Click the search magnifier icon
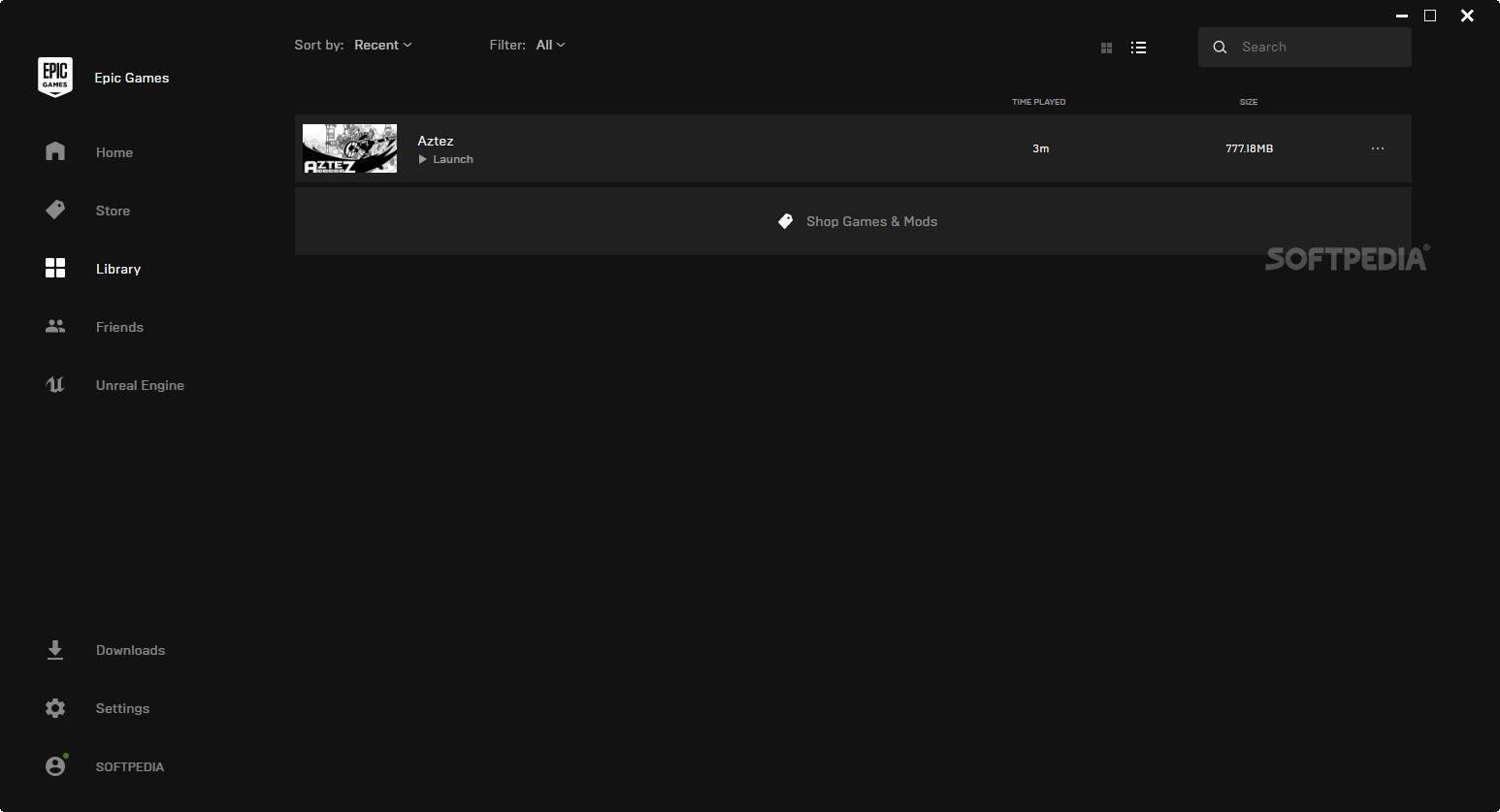Screen dimensions: 1500x812 (x=1220, y=47)
